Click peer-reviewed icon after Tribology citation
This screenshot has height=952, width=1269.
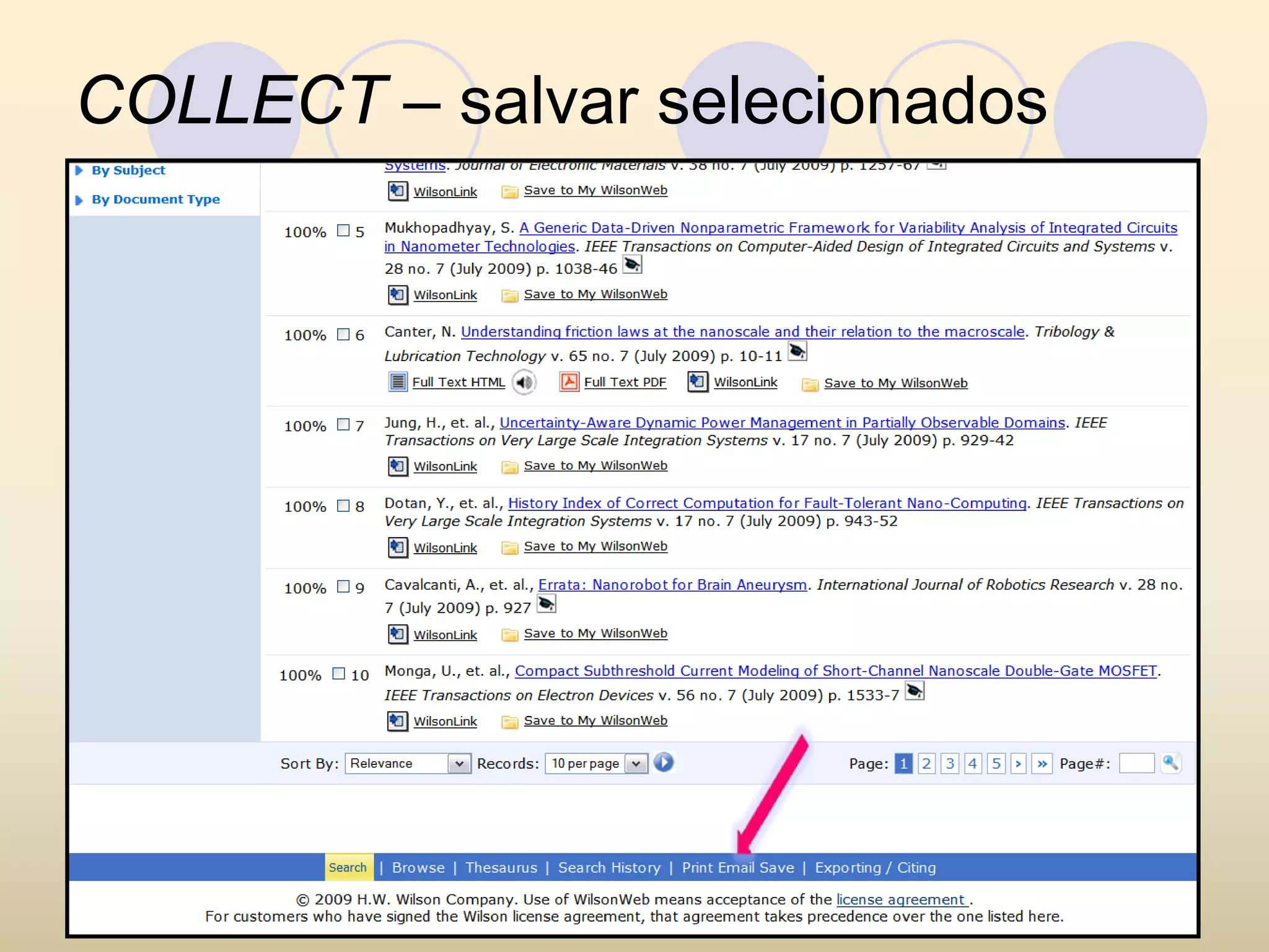tap(797, 352)
